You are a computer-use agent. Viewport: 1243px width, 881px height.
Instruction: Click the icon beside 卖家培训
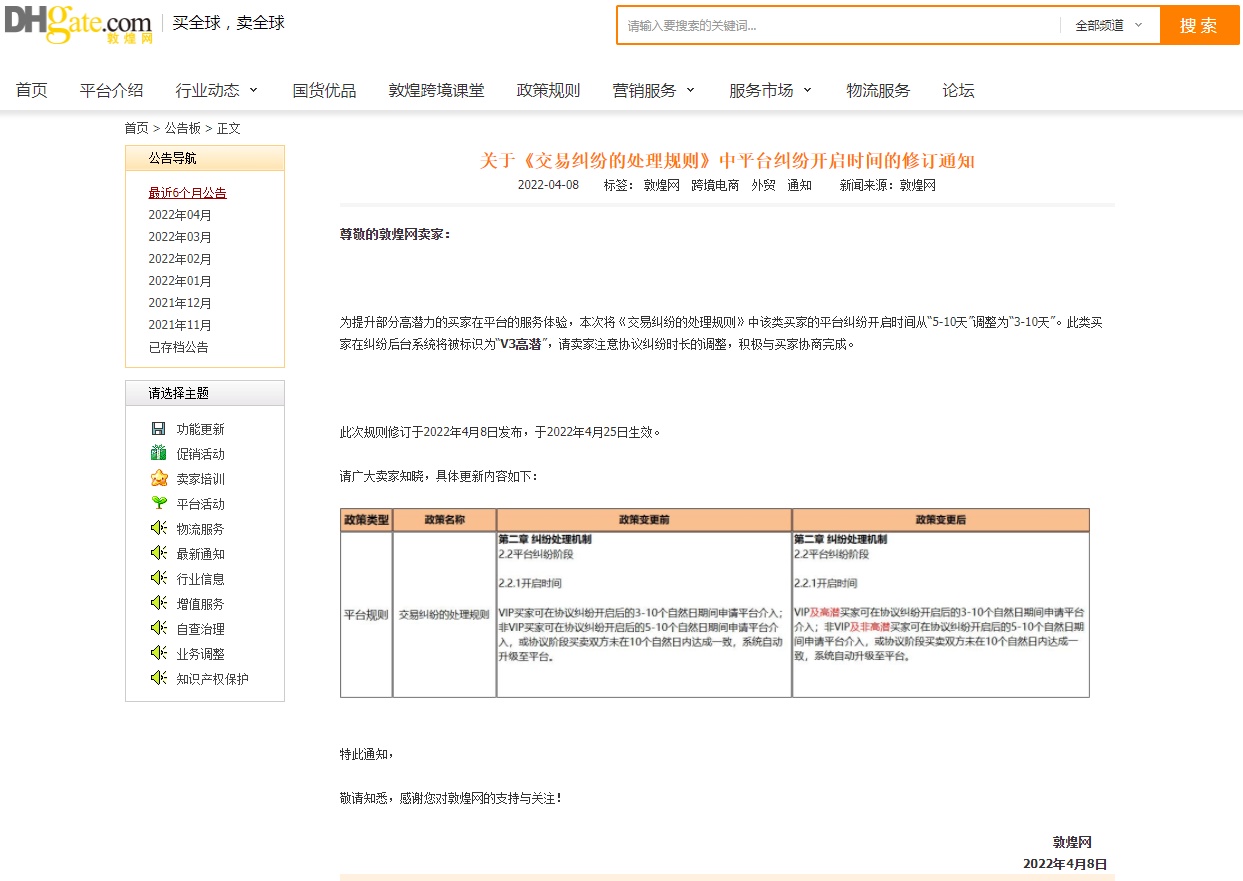tap(158, 478)
